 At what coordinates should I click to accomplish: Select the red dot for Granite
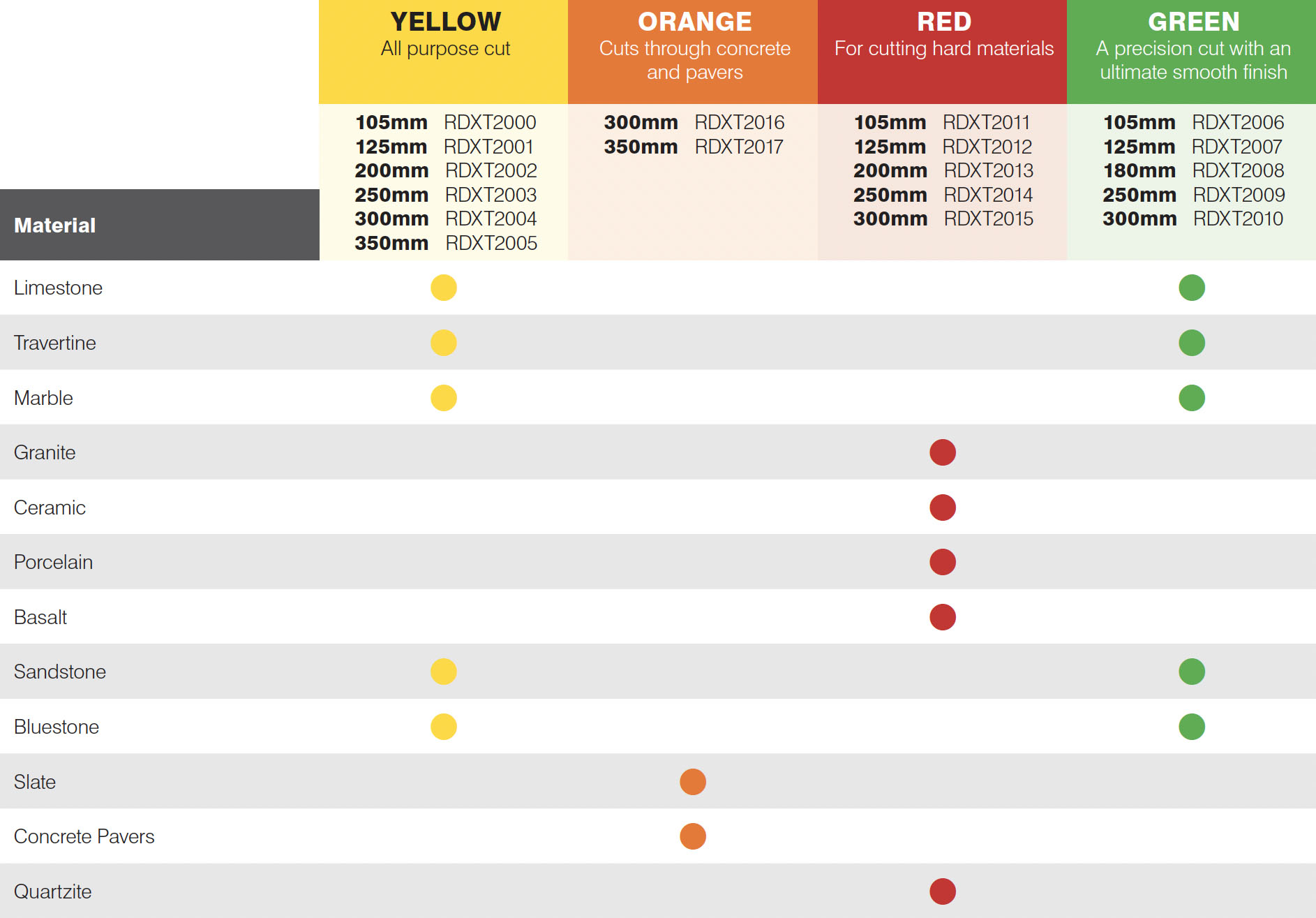pyautogui.click(x=943, y=452)
